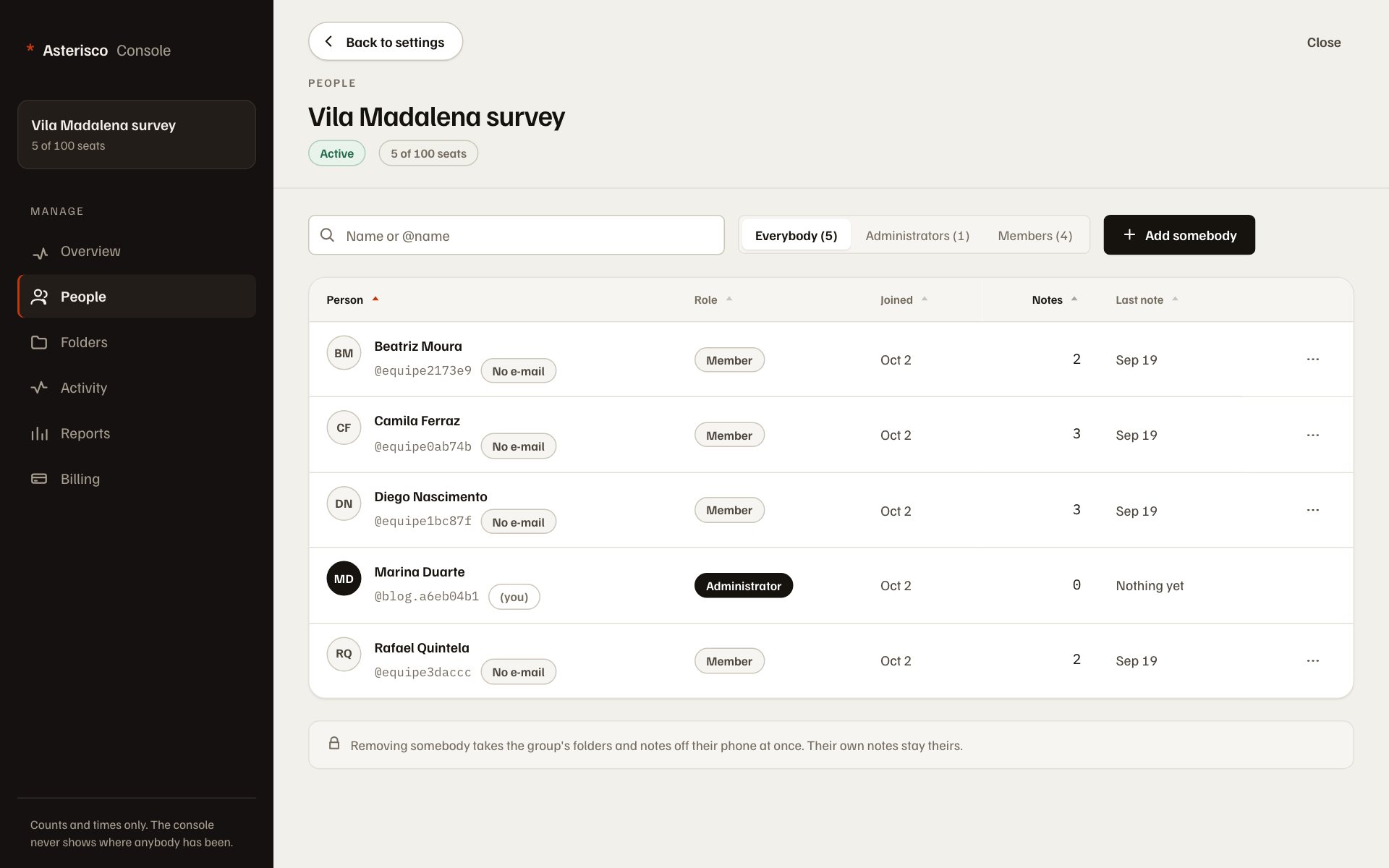Click the 5 of 100 seats header pill

point(428,153)
